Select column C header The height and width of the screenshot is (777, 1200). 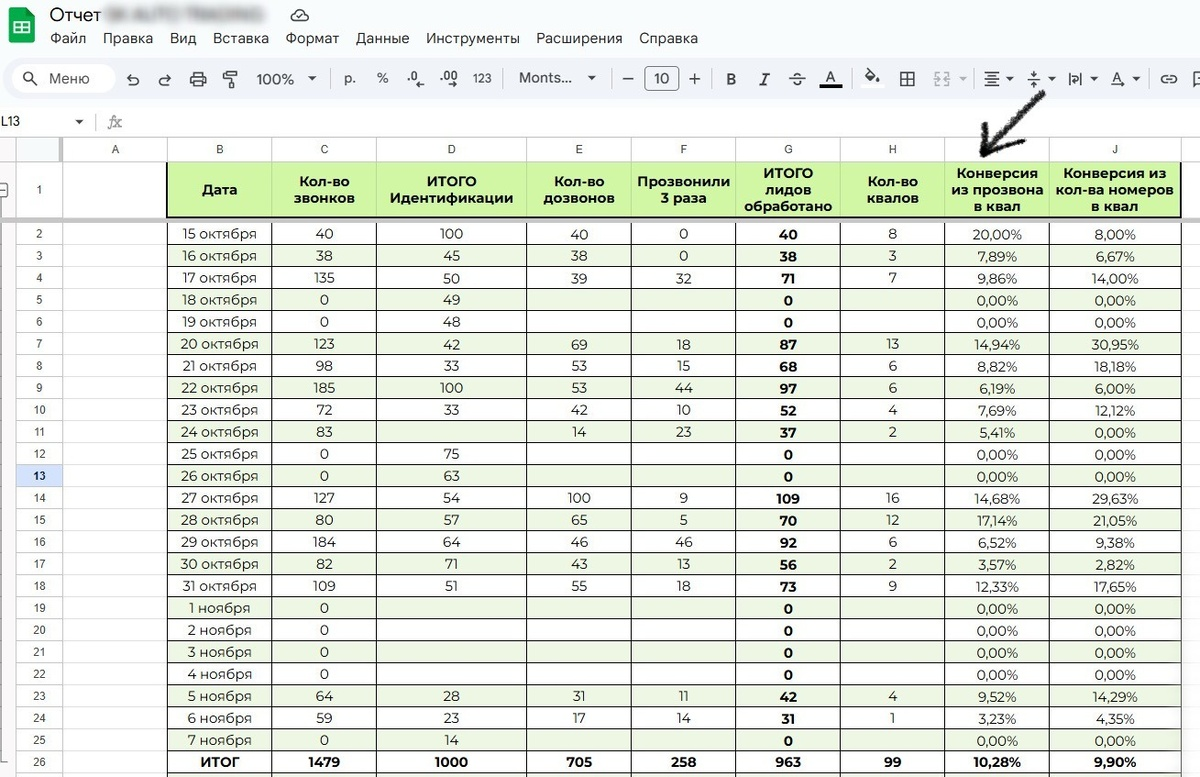point(324,149)
